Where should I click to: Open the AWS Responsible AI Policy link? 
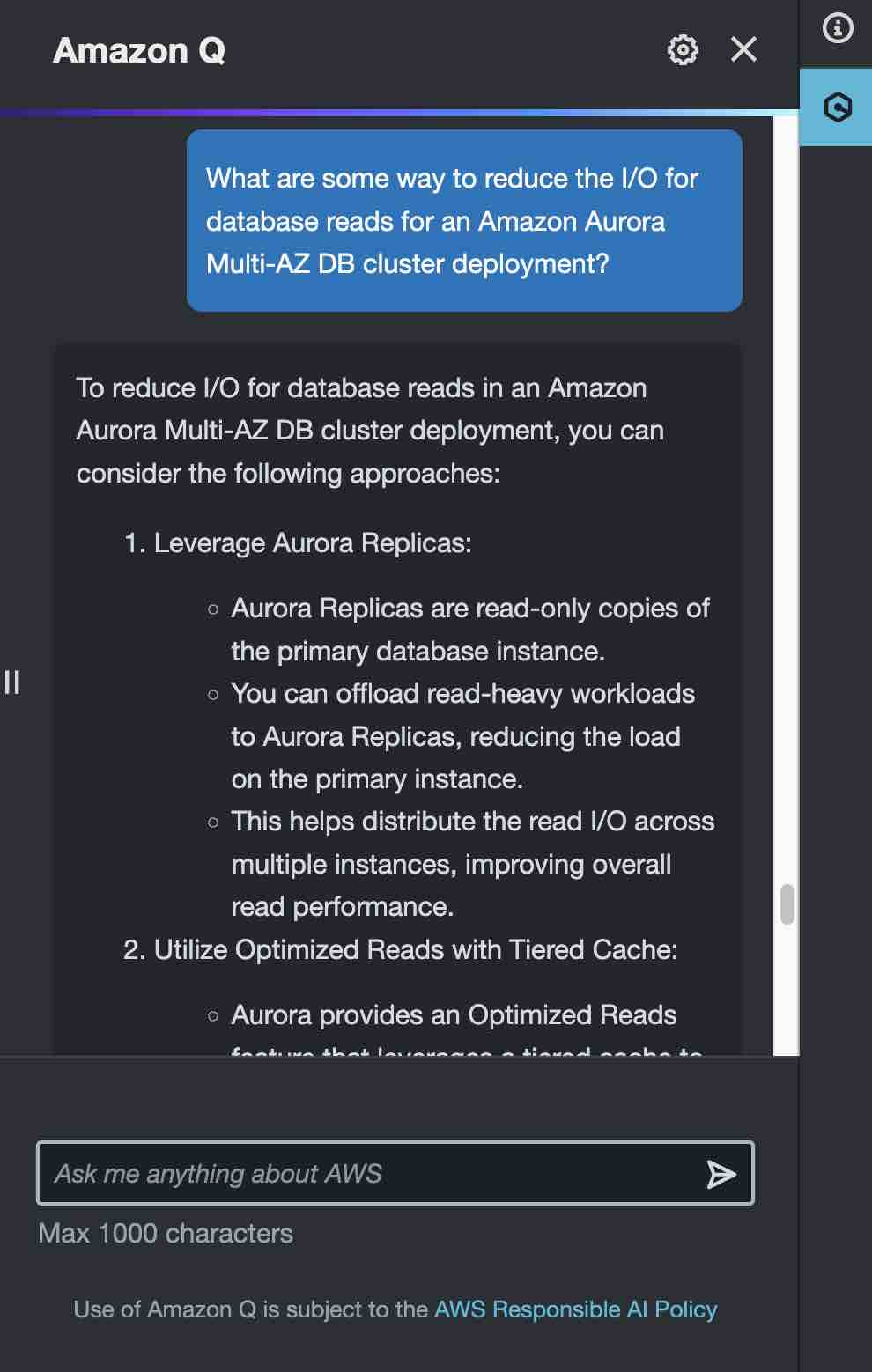pos(576,1309)
